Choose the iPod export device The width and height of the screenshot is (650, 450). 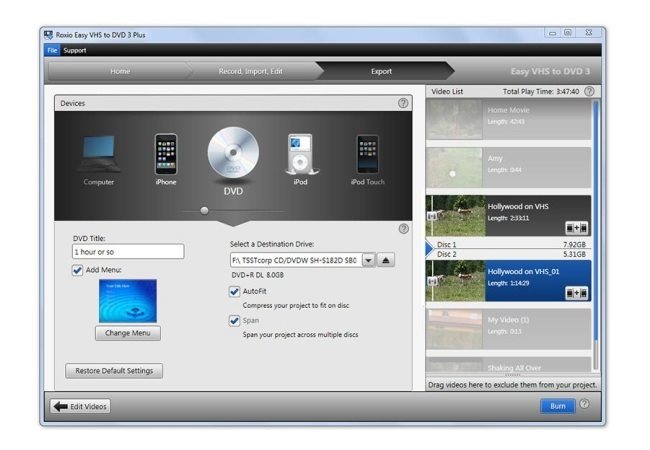pyautogui.click(x=300, y=154)
